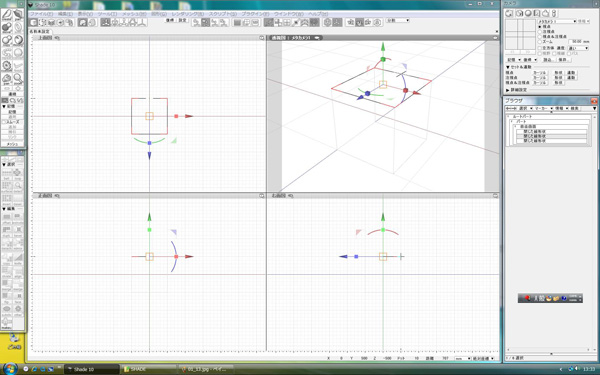600x375 pixels.
Task: Click the red X-axis handle in 上面図
Action: tap(176, 116)
